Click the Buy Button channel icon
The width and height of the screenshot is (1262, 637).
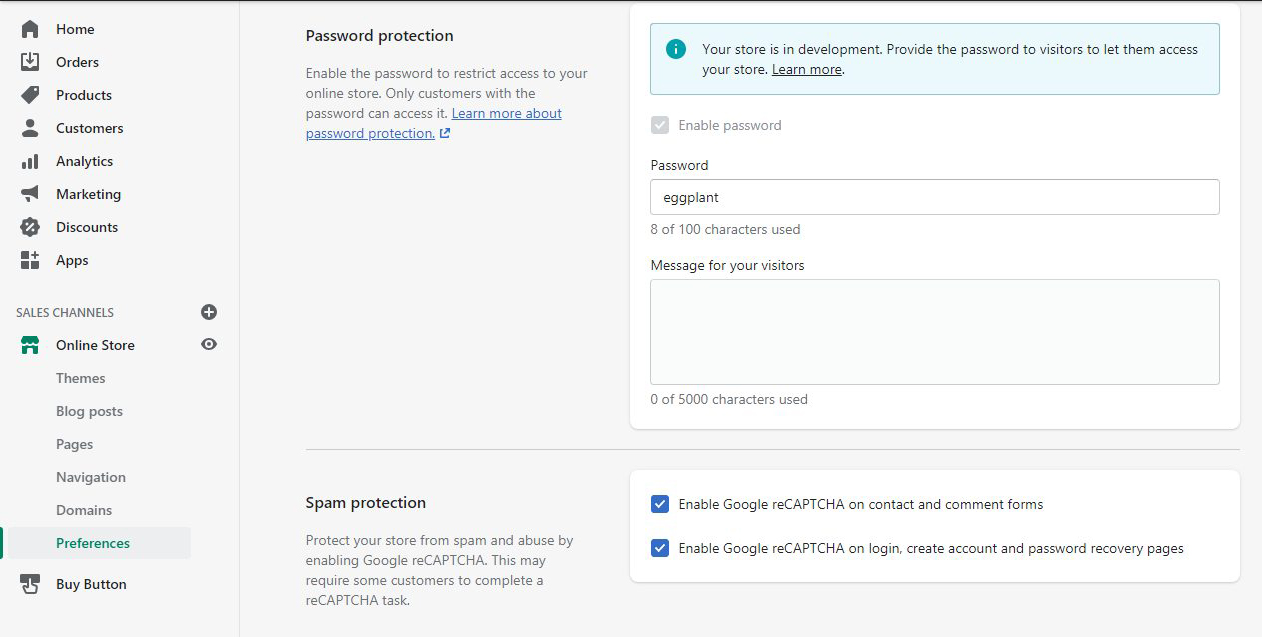tap(30, 584)
